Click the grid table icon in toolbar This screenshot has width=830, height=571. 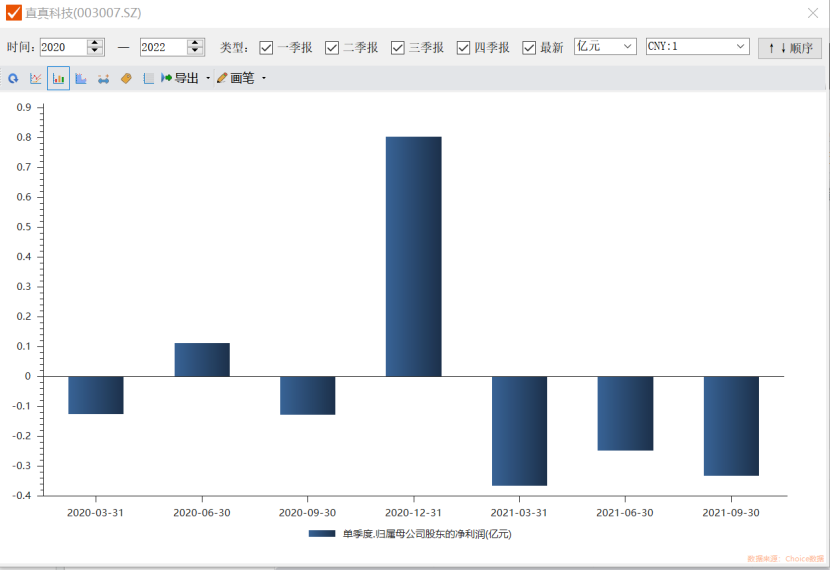[x=148, y=78]
